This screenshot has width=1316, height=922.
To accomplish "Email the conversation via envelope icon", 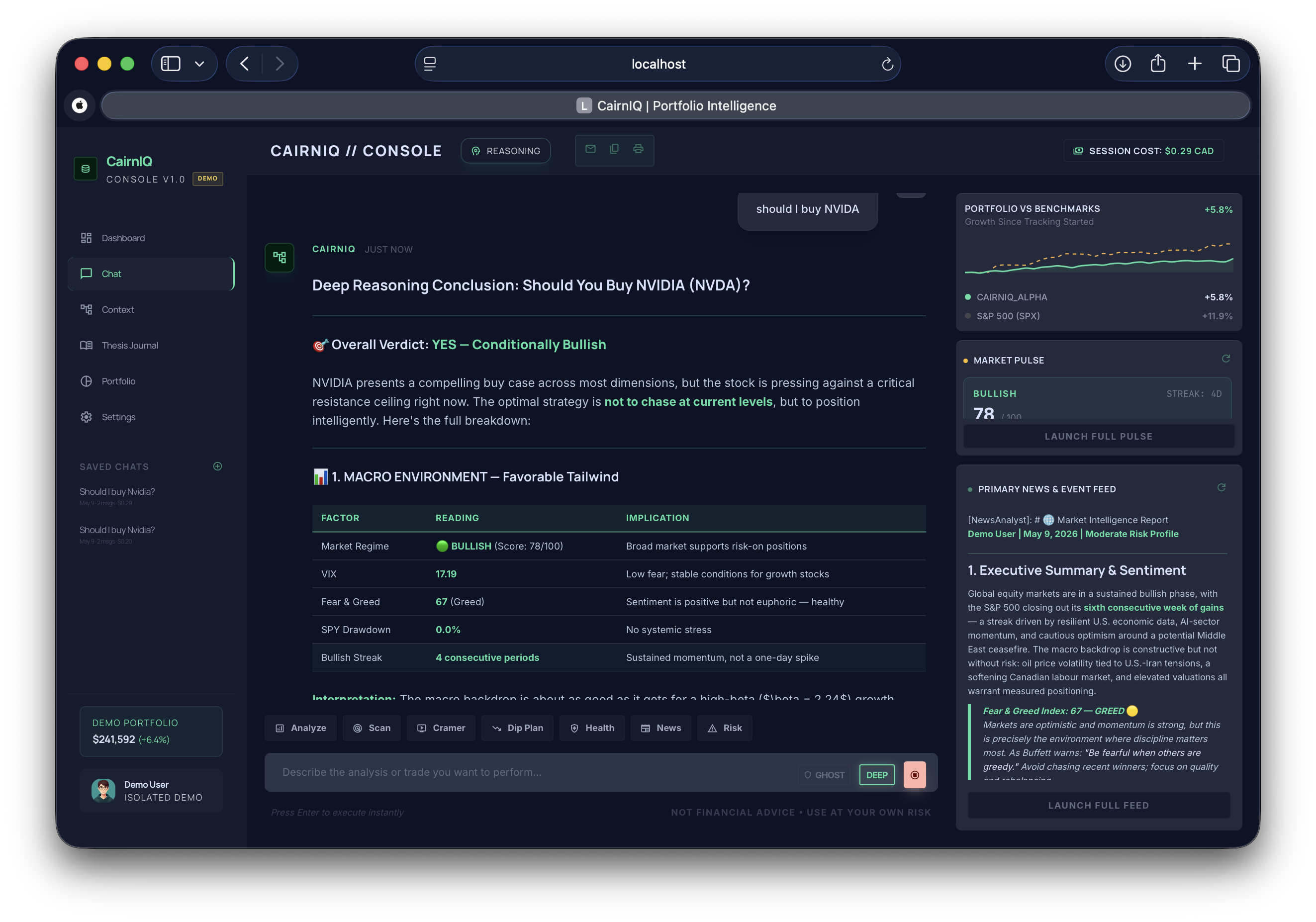I will 590,150.
